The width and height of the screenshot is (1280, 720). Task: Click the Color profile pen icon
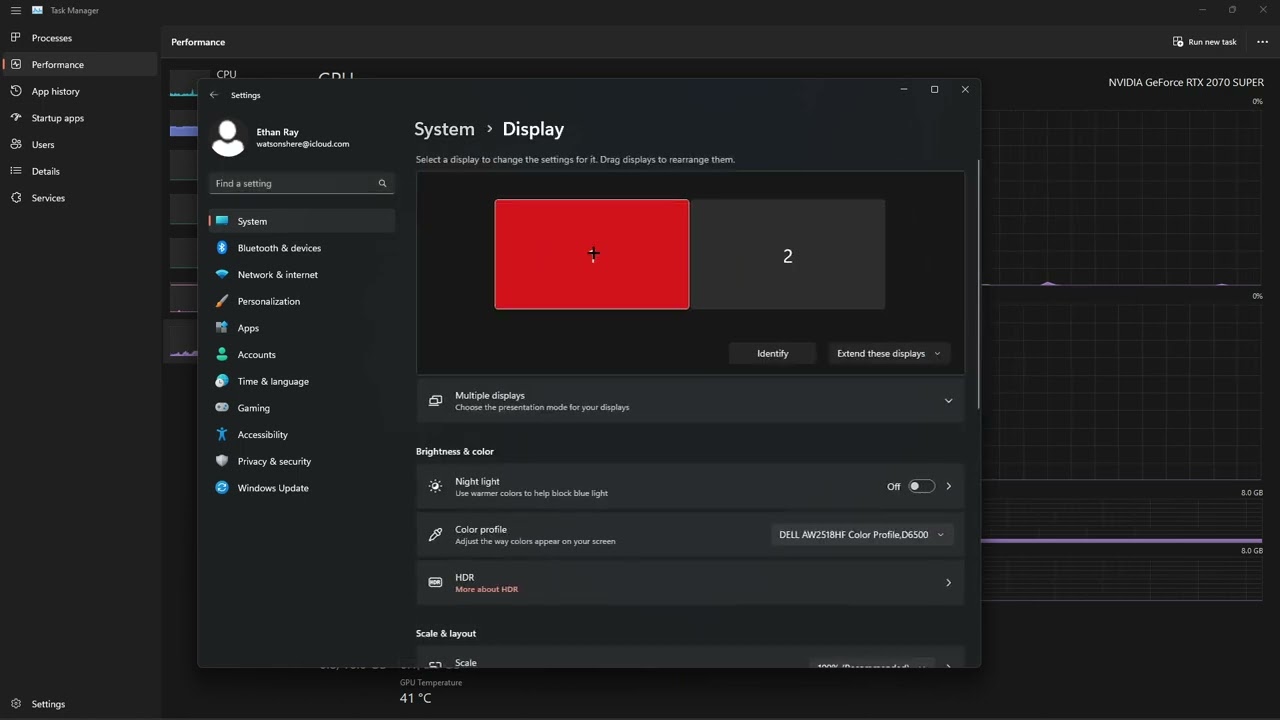pyautogui.click(x=435, y=535)
